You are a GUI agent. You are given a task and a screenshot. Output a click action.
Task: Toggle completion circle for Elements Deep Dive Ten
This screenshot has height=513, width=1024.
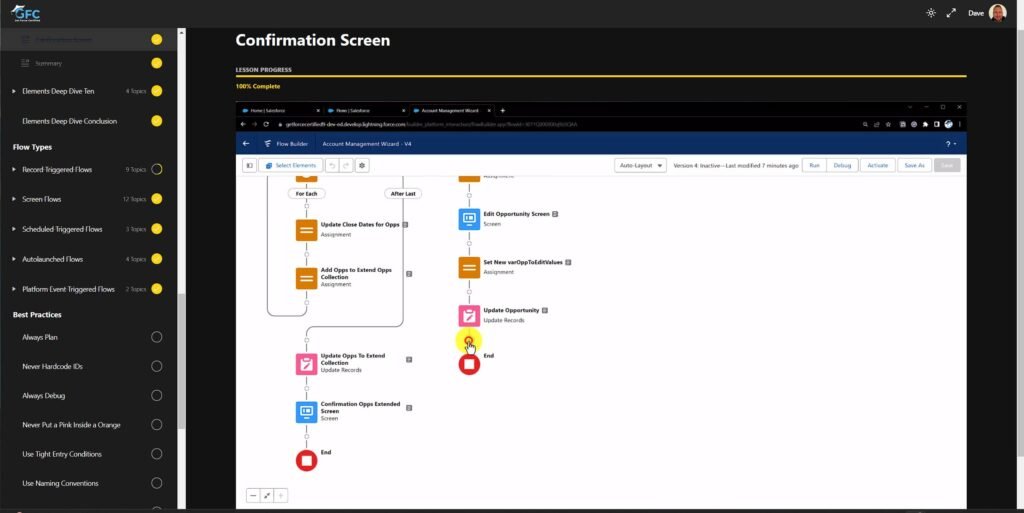pyautogui.click(x=157, y=91)
